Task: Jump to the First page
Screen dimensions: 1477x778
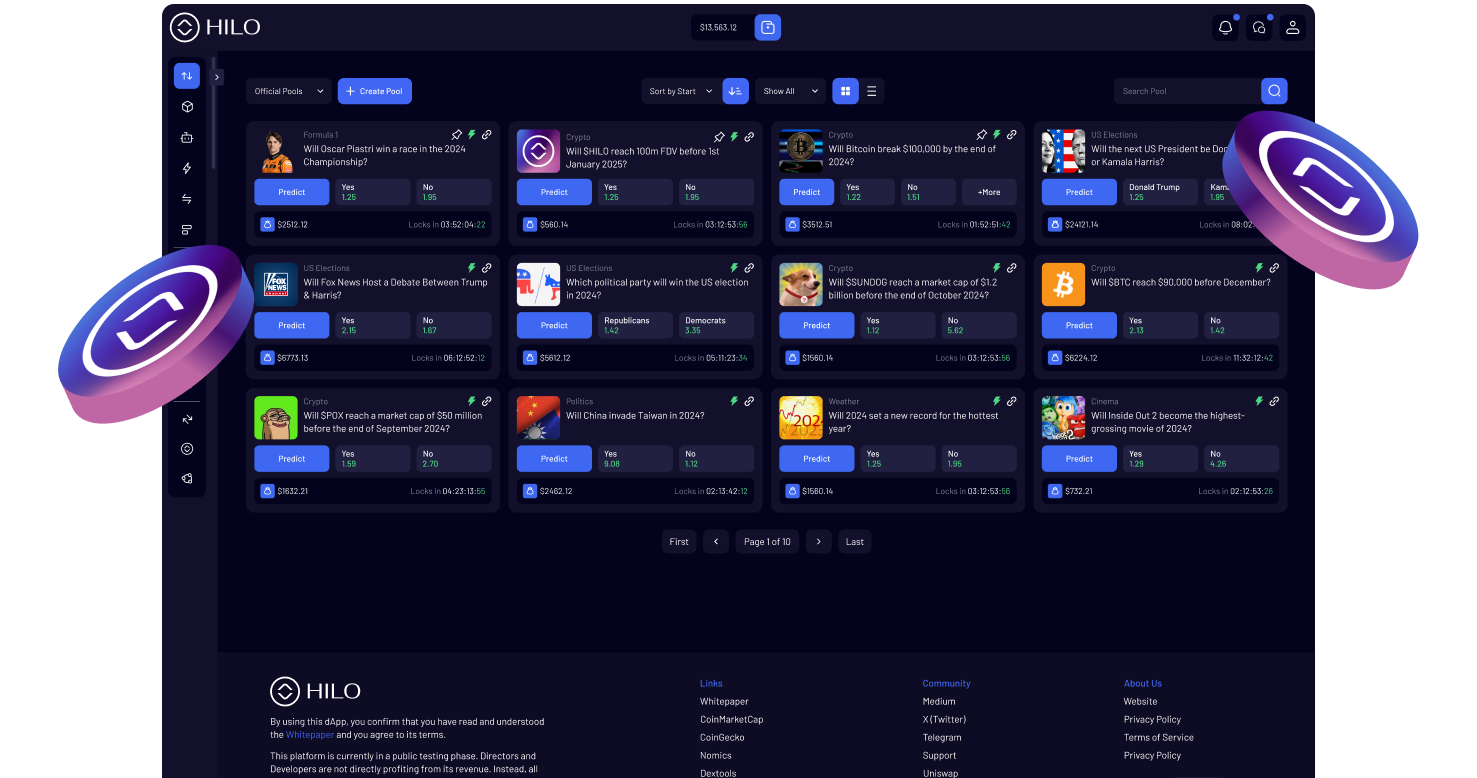Action: click(x=679, y=542)
